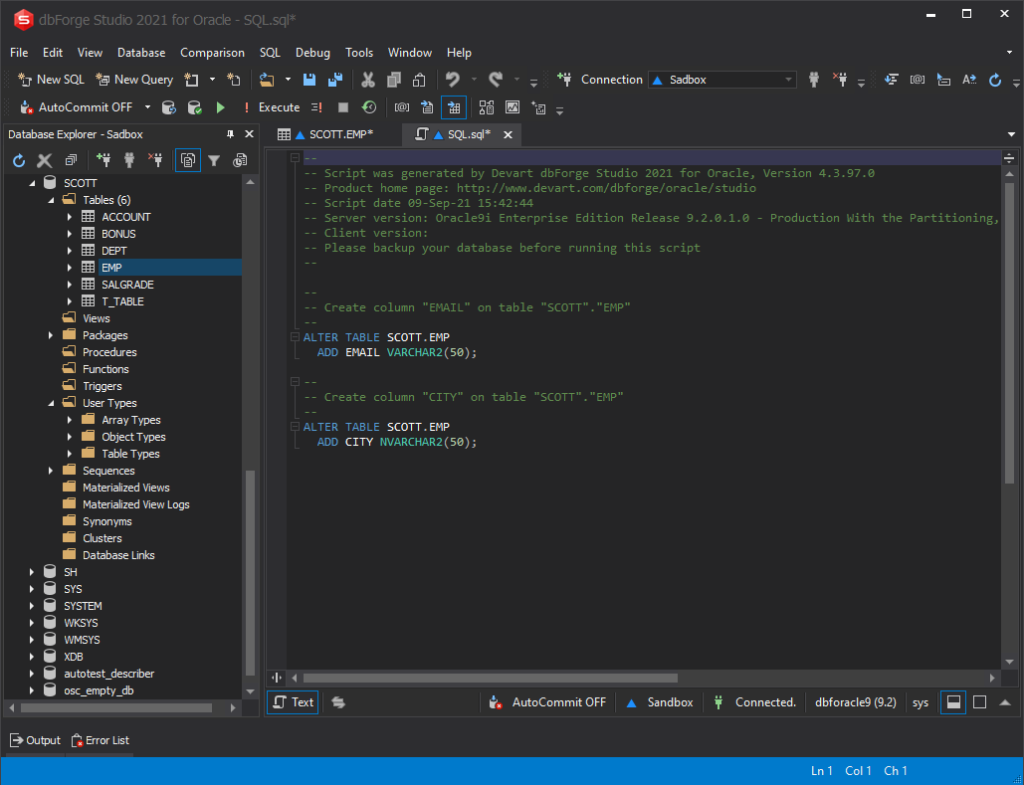
Task: Select the SALGRADE table in the tree
Action: pyautogui.click(x=127, y=284)
